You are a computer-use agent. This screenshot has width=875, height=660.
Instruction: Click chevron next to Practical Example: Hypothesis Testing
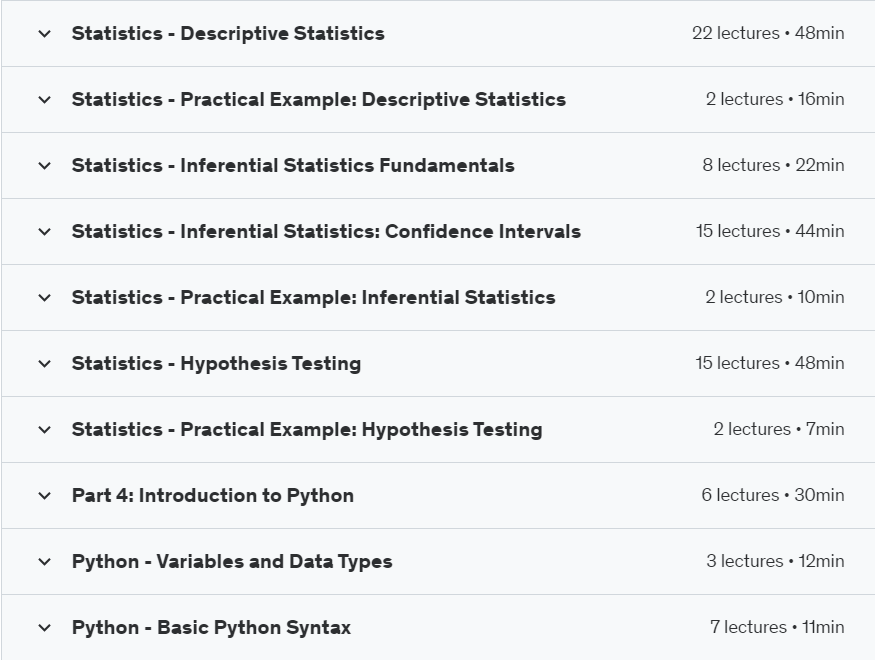(44, 430)
